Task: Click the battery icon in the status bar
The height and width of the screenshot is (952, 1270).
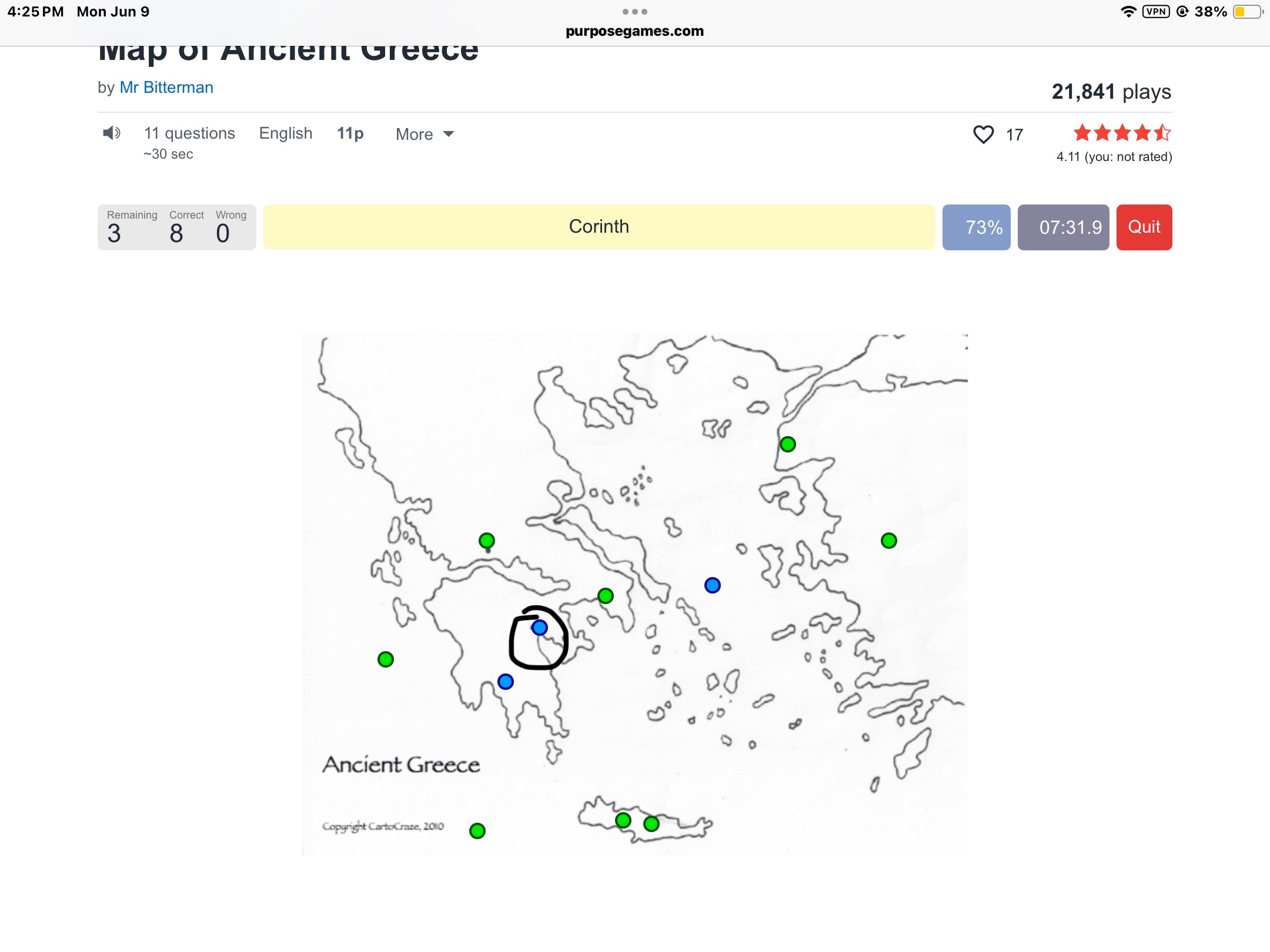Action: 1248,12
